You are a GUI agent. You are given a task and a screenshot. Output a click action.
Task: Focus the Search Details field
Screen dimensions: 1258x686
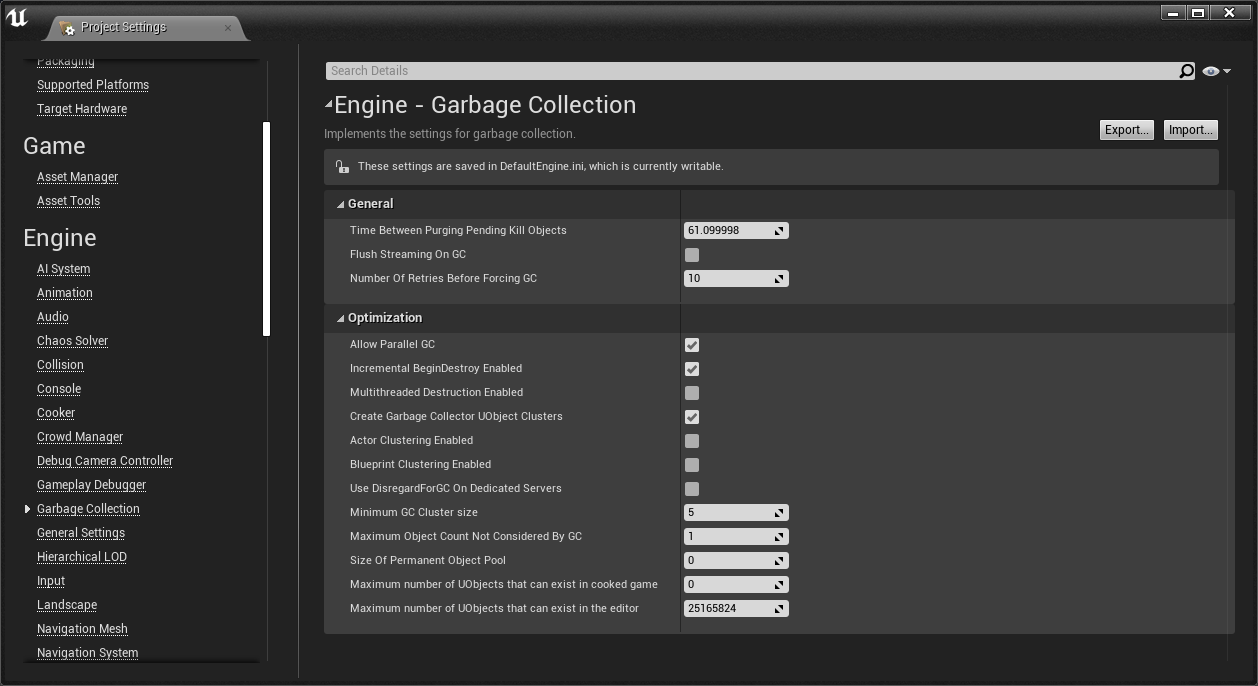pos(752,71)
